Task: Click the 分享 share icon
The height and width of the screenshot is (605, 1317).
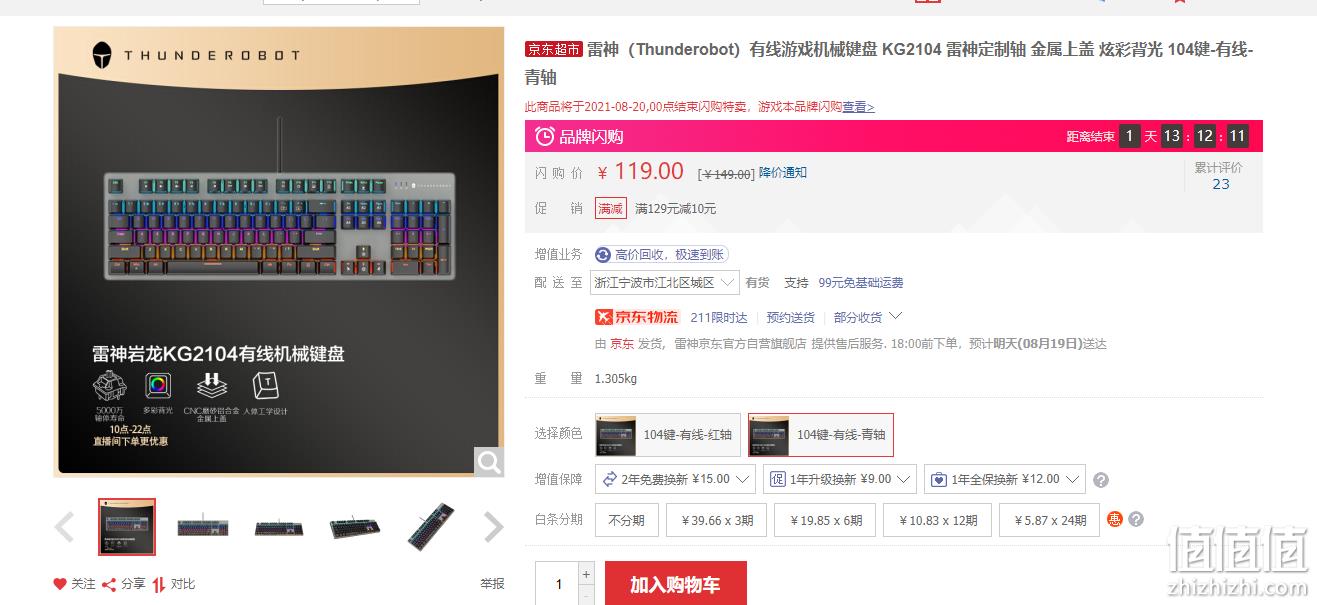Action: [x=109, y=584]
